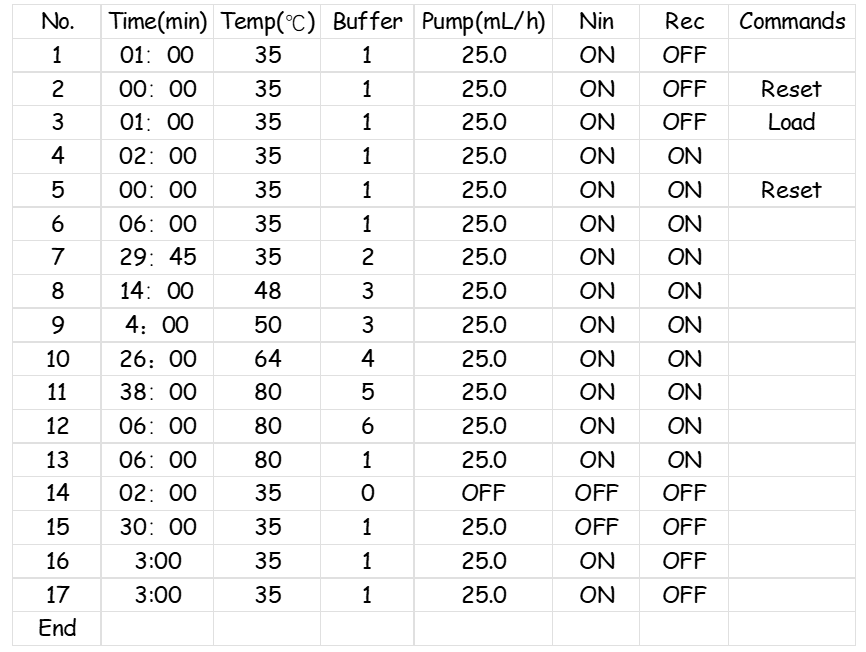
Task: Select the Buffer cell with value 0
Action: (366, 493)
